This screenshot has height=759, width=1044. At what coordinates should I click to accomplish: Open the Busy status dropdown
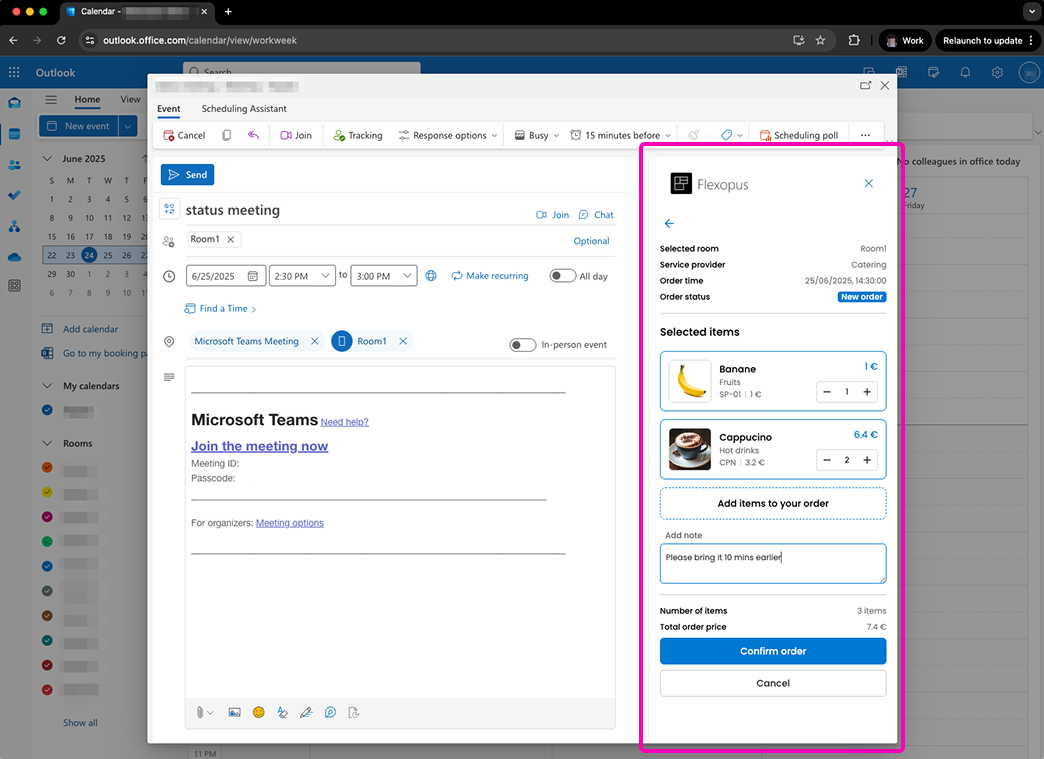[537, 135]
